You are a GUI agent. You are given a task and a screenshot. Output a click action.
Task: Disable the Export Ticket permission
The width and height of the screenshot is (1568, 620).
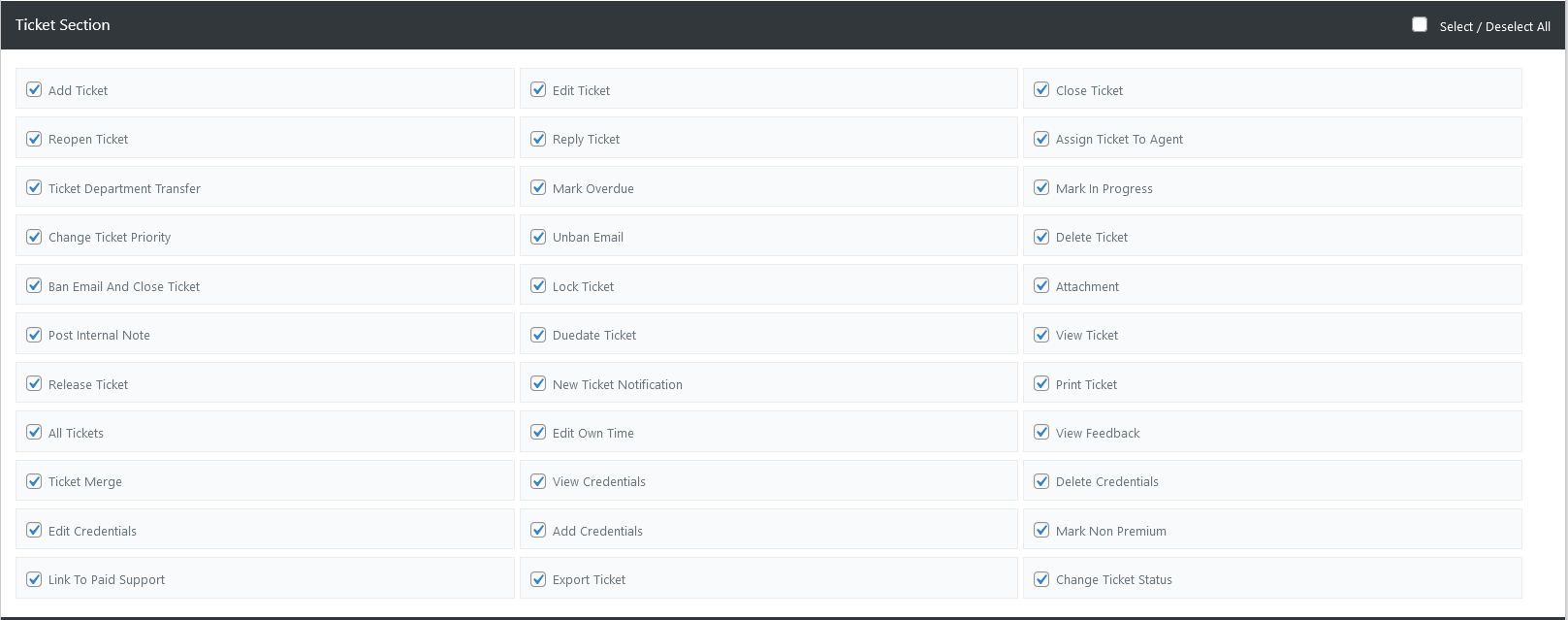538,579
